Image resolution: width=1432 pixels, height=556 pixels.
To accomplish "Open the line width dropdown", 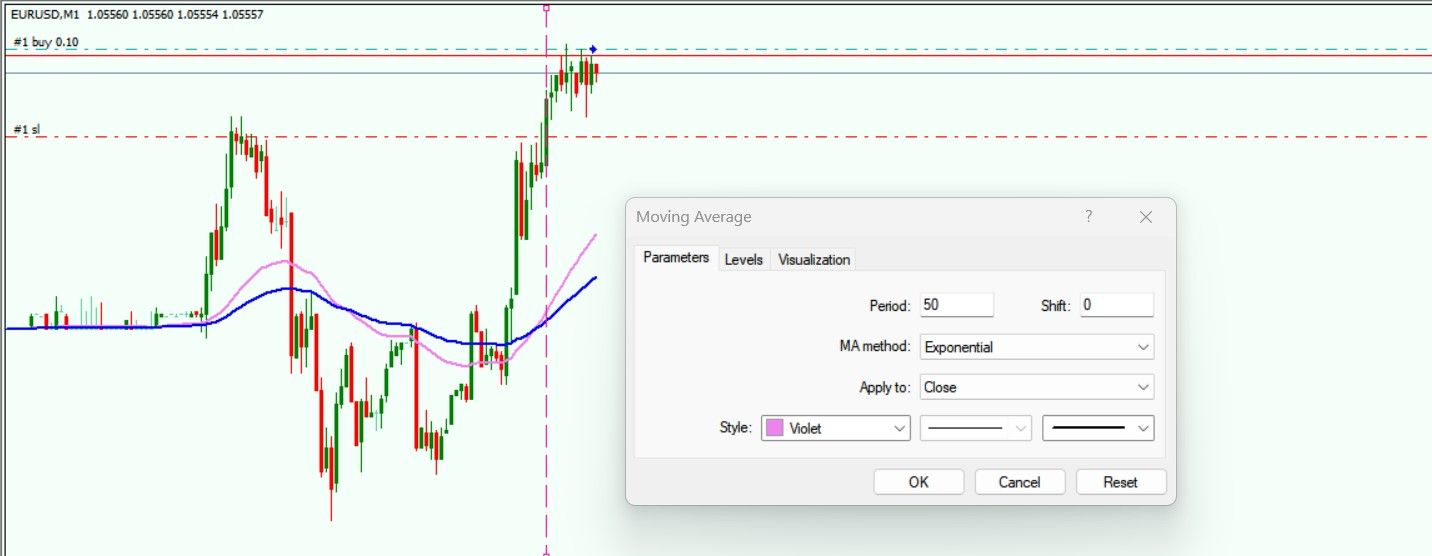I will coord(1098,428).
